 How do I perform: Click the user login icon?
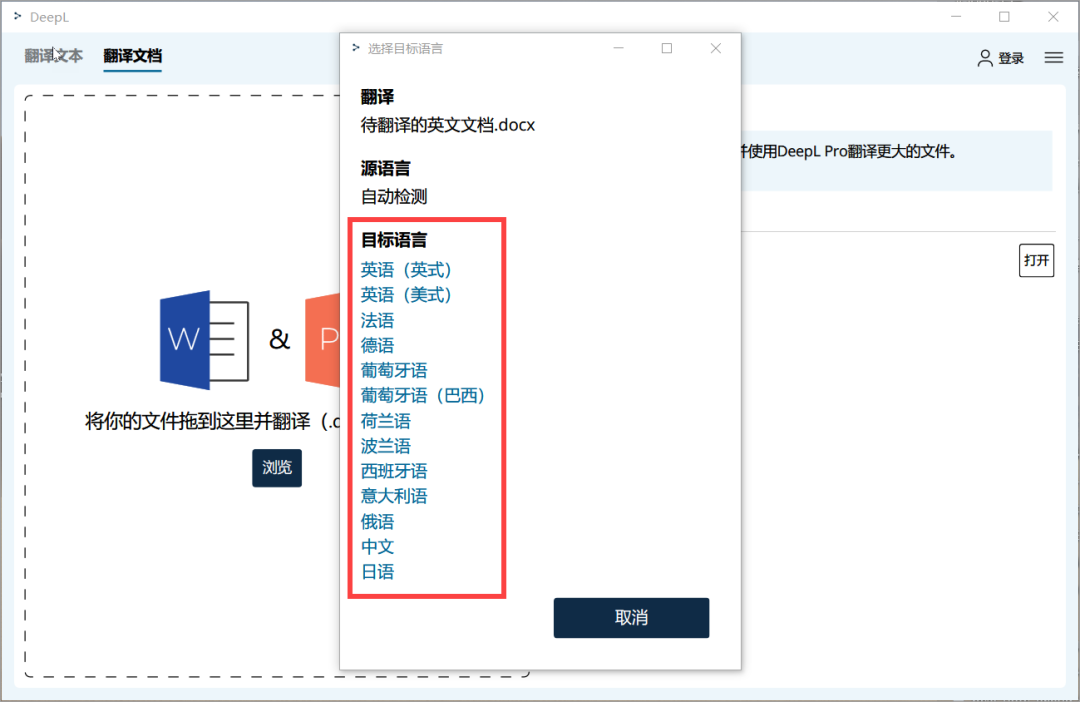pyautogui.click(x=985, y=59)
